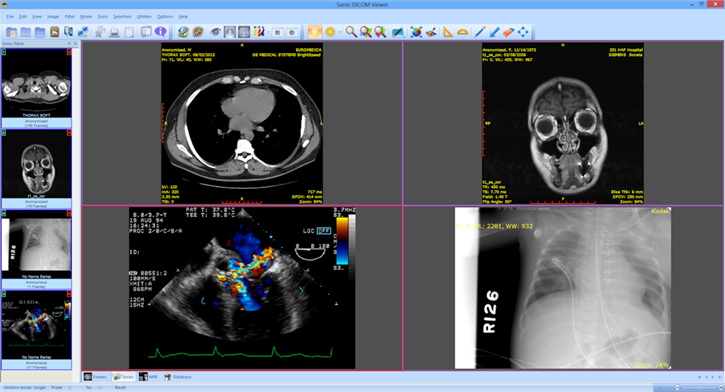725x392 pixels.
Task: Click the chest x-ray image icon
Action: 229,32
